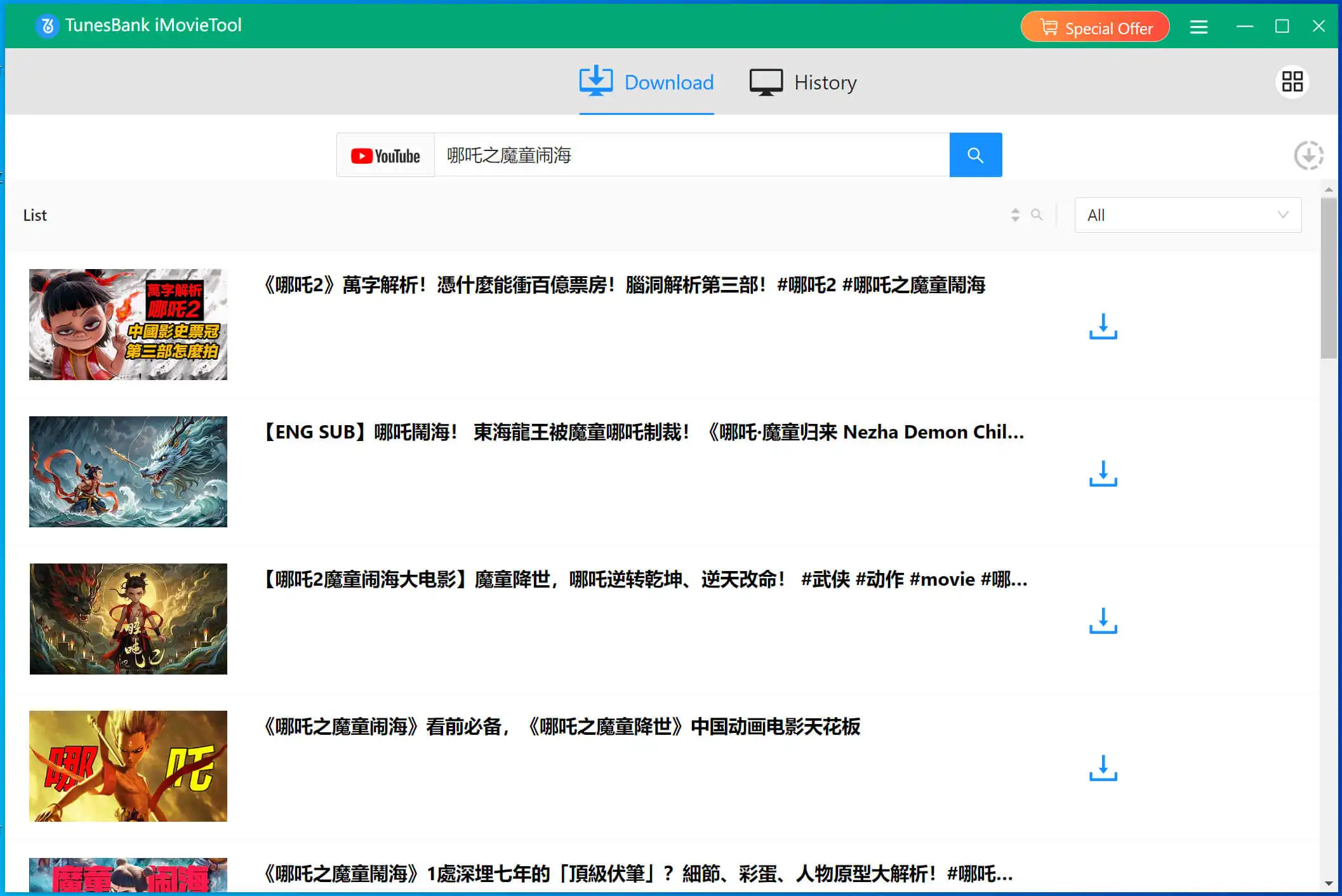Click the scrollbar down arrow
This screenshot has width=1342, height=896.
[1329, 883]
